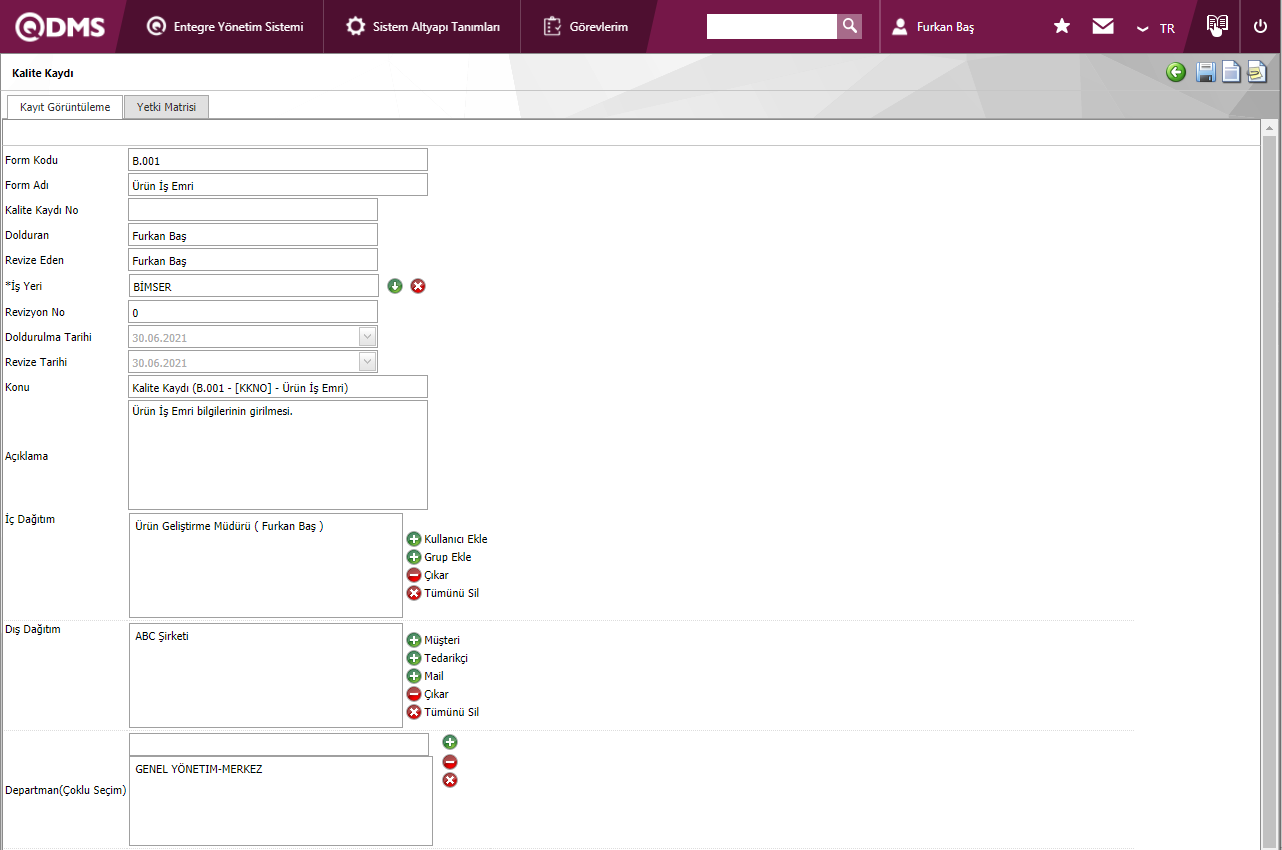Click the green back arrow icon

(x=1176, y=72)
